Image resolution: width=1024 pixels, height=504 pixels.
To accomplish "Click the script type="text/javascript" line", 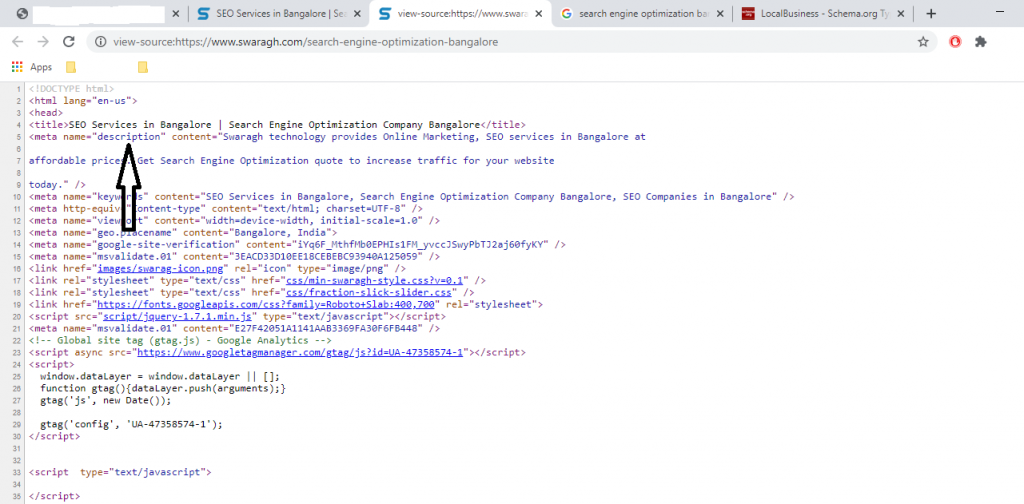I will pyautogui.click(x=120, y=471).
